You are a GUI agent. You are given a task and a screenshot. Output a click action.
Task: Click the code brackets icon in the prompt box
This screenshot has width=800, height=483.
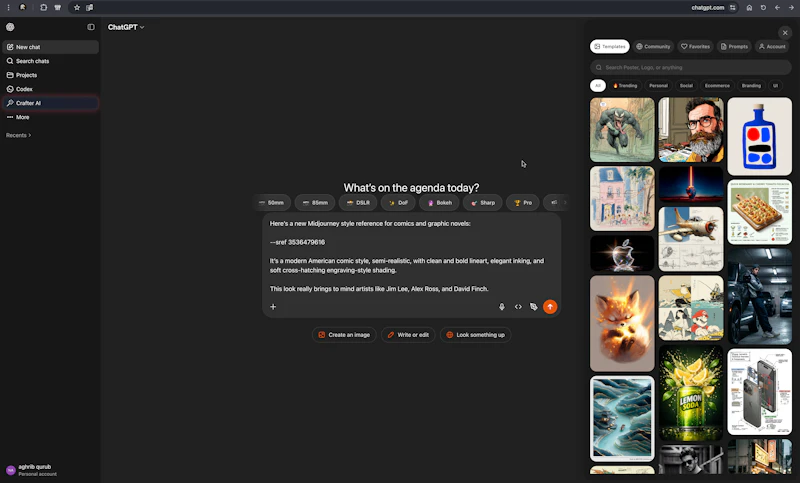[x=518, y=307]
